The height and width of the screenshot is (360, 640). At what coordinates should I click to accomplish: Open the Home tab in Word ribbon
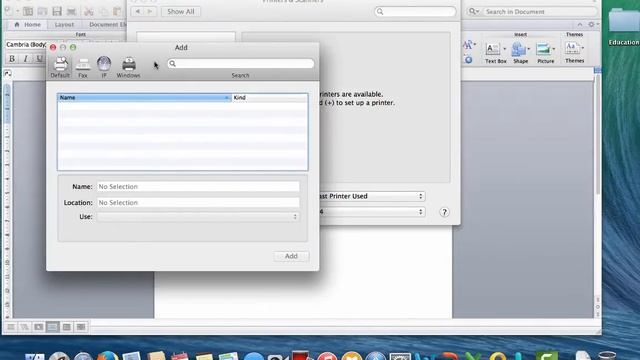[28, 24]
